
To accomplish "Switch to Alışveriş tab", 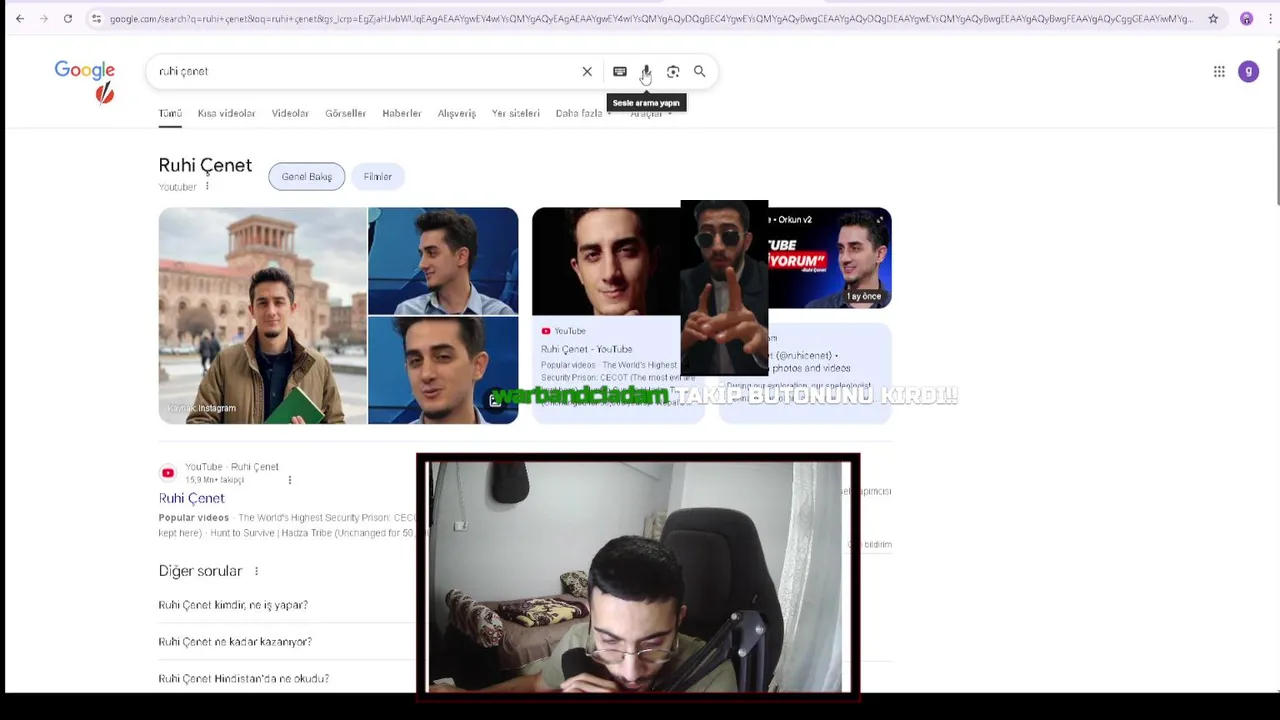I will coord(456,113).
